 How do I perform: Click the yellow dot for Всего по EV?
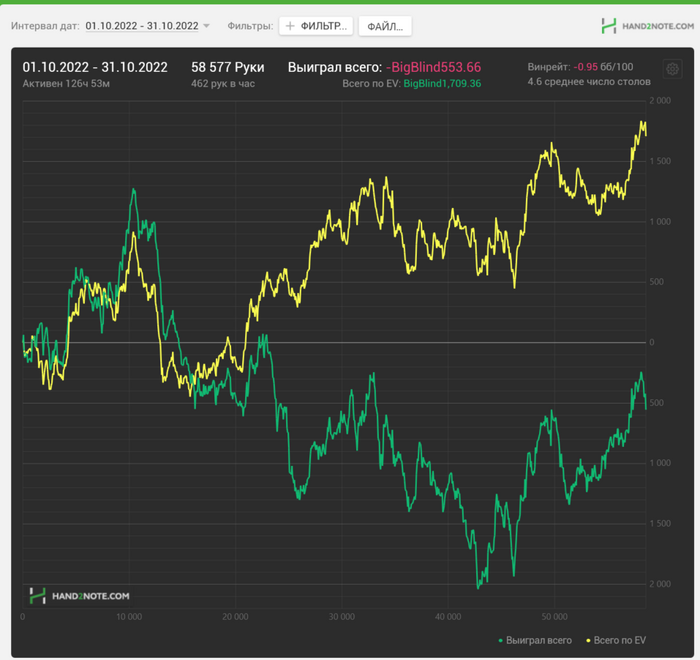(587, 639)
